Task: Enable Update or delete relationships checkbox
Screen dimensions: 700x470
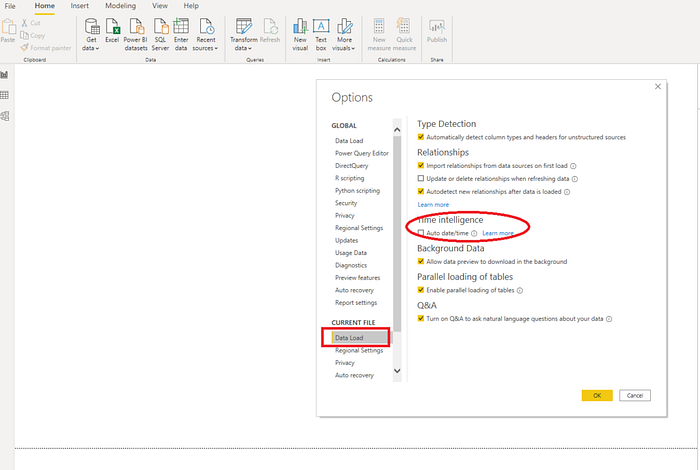Action: [421, 179]
